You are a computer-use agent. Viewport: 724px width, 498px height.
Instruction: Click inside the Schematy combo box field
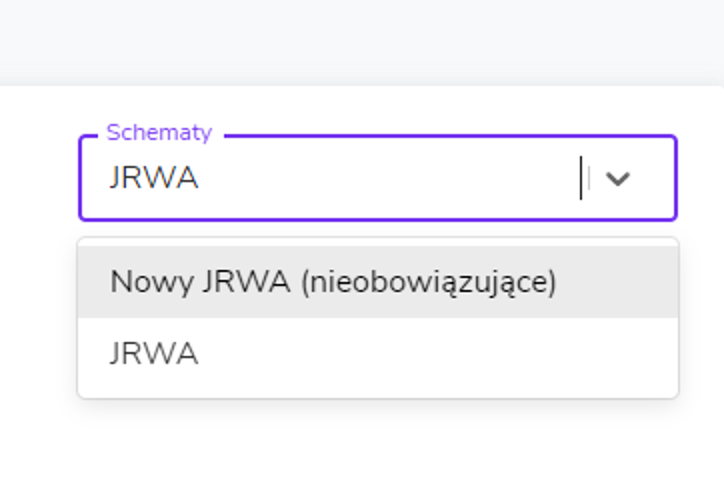click(380, 179)
